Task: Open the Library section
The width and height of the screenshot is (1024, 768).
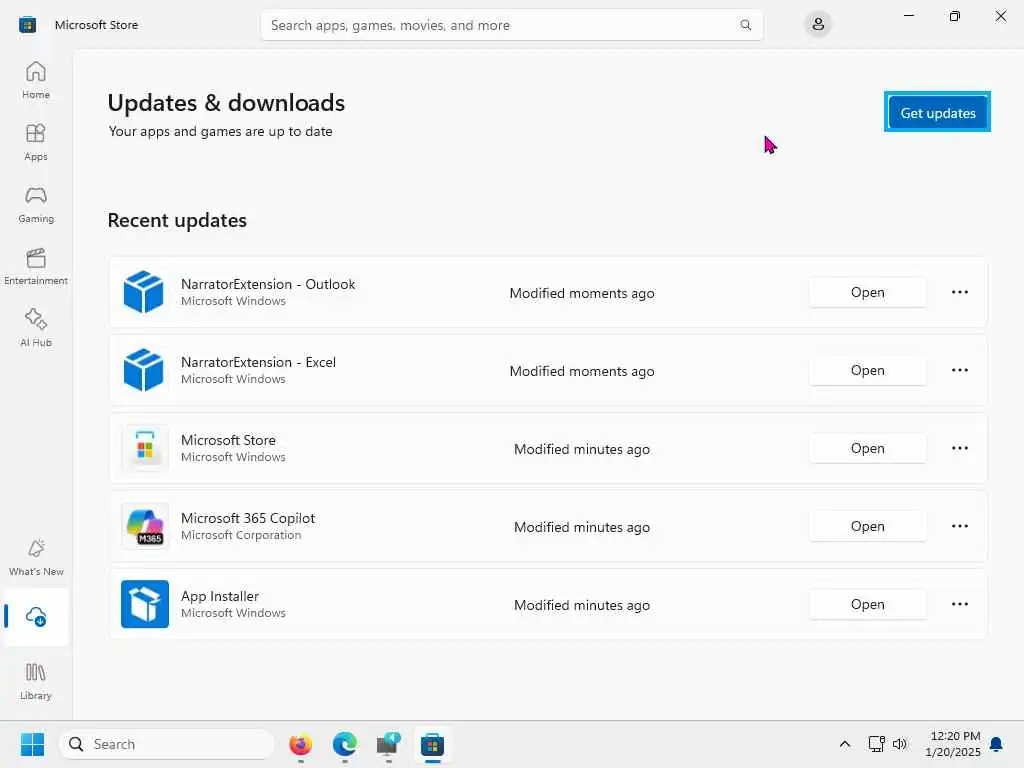Action: [x=36, y=681]
